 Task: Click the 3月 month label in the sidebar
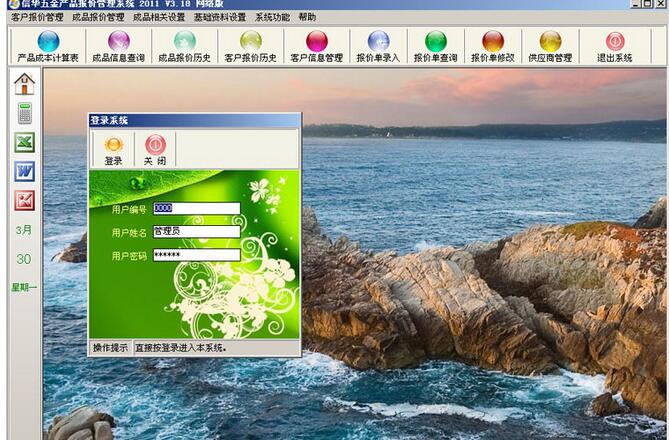[x=24, y=230]
